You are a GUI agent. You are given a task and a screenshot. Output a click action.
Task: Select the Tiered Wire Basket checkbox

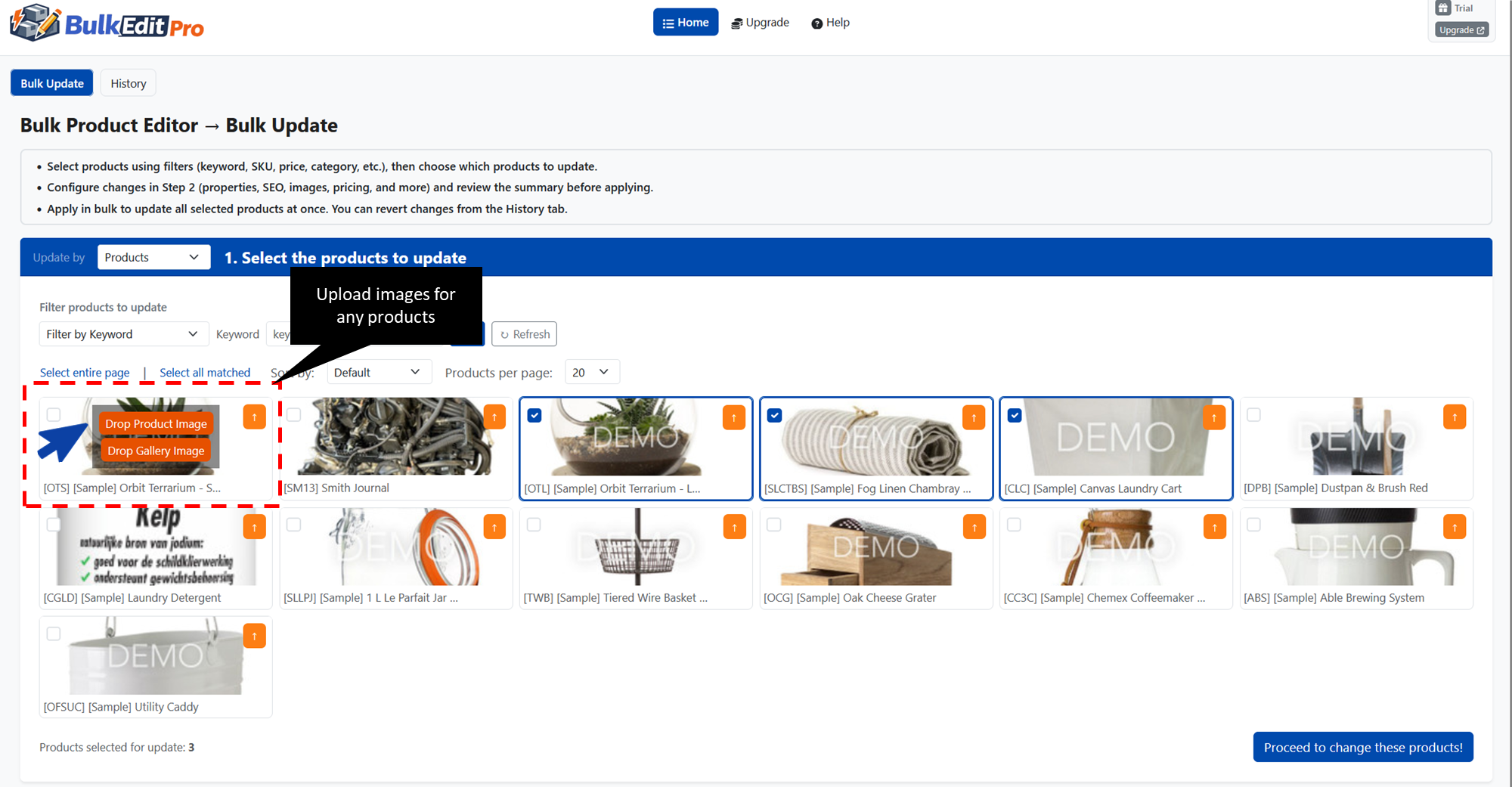click(534, 524)
